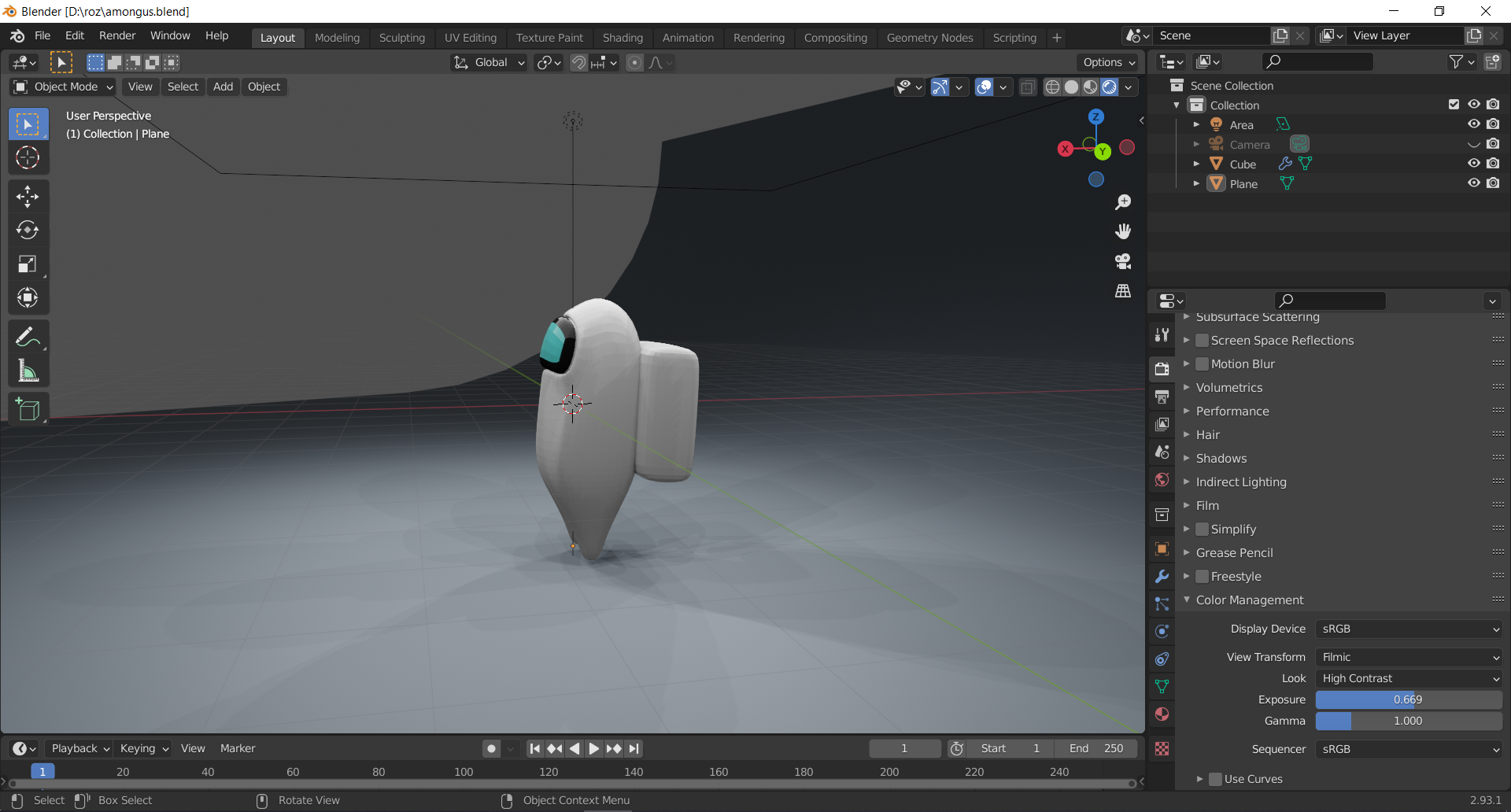Image resolution: width=1511 pixels, height=812 pixels.
Task: Open the Texture properties tab
Action: point(1162,748)
